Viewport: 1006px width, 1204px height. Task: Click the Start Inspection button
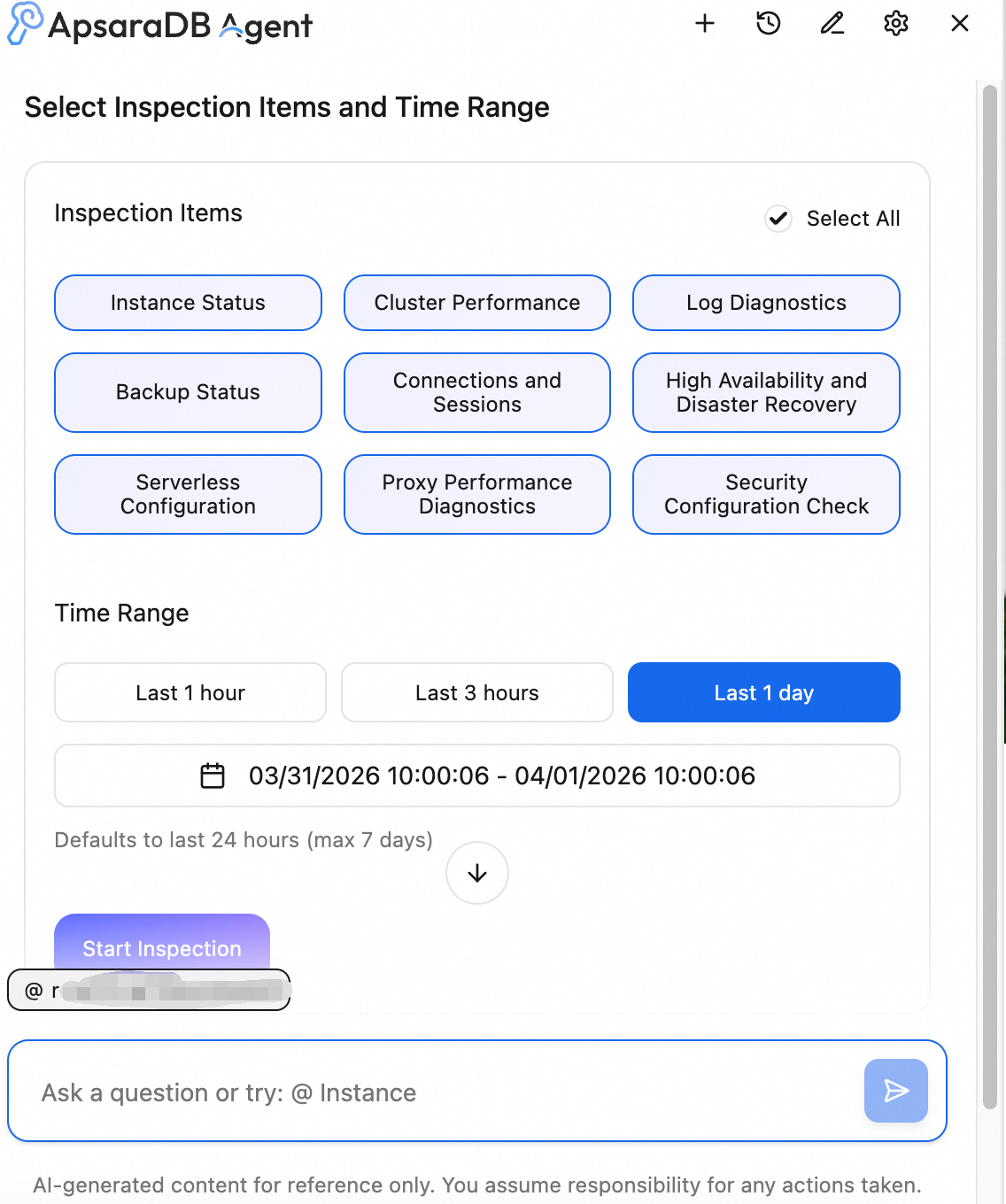[162, 944]
